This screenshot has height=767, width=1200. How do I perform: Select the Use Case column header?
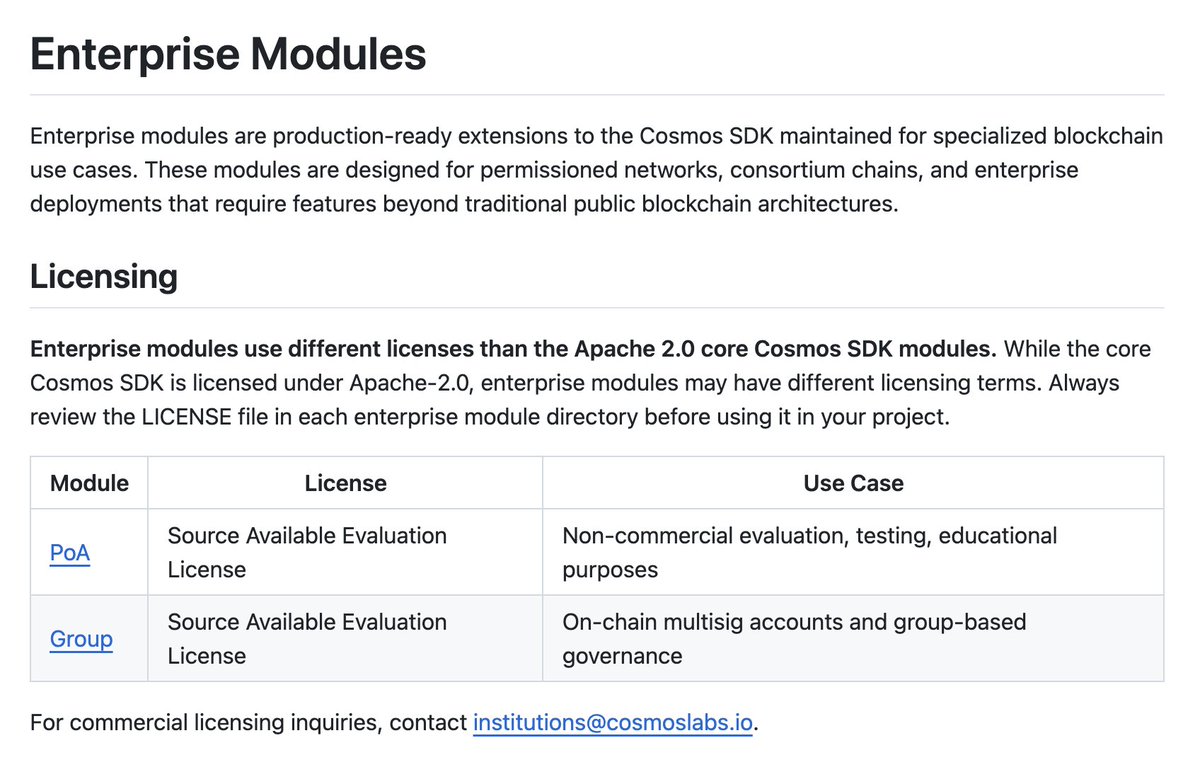pos(853,484)
